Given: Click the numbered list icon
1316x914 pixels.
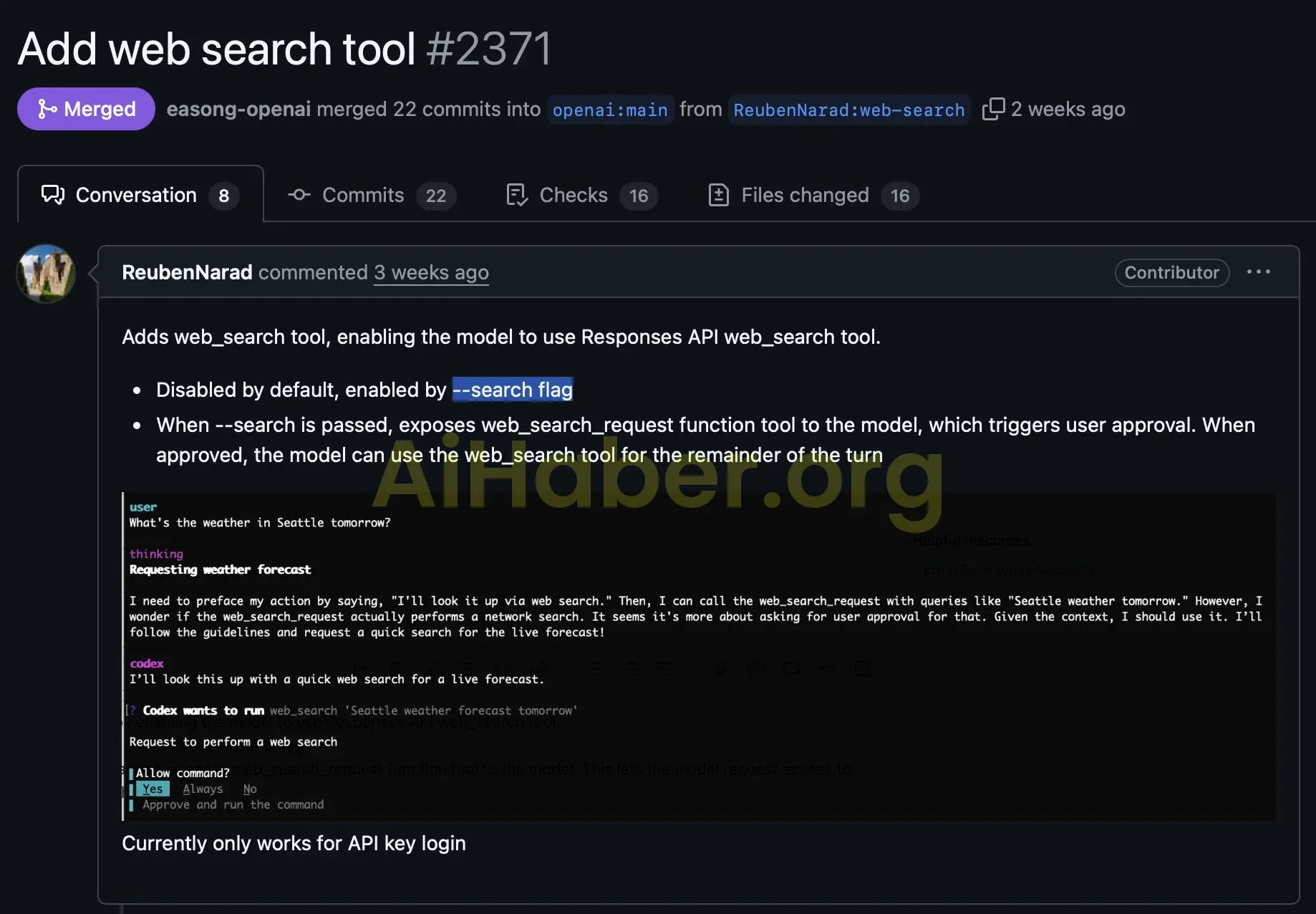Looking at the screenshot, I should (630, 668).
